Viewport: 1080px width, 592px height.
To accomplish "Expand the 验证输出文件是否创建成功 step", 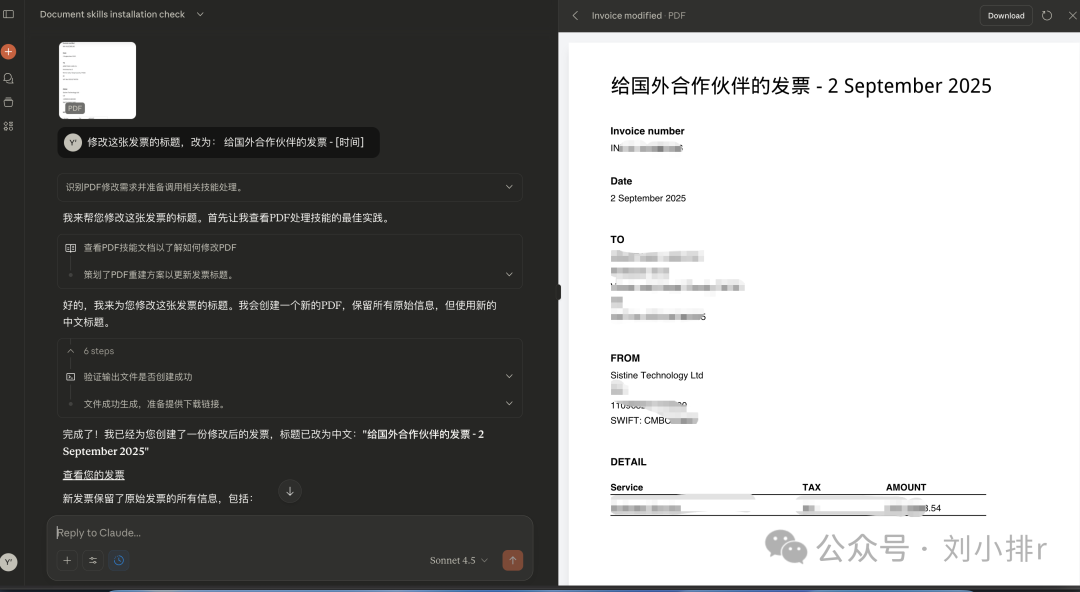I will [509, 377].
